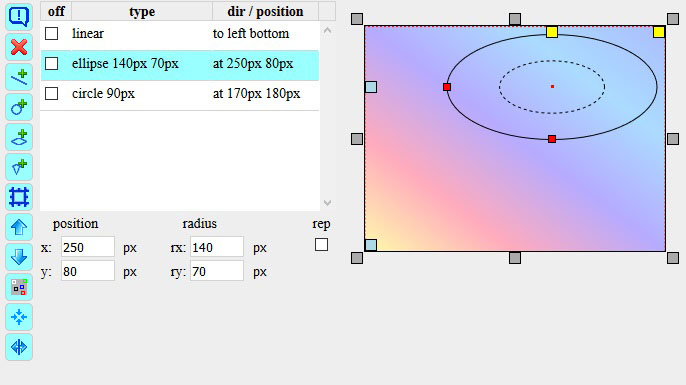Enable the rep checkbox
Viewport: 686px width, 385px height.
322,245
